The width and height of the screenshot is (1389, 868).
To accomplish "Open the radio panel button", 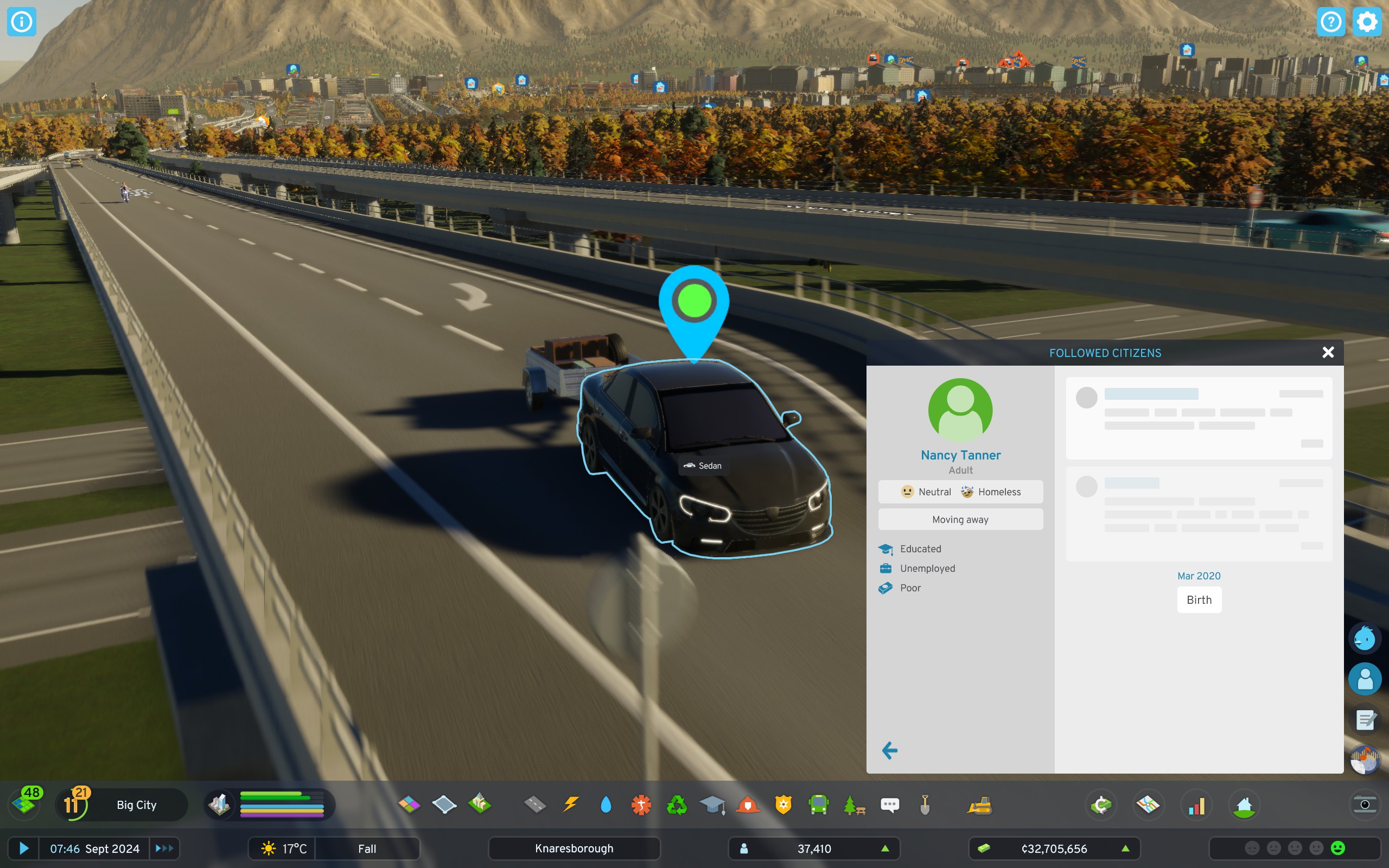I will [1365, 760].
